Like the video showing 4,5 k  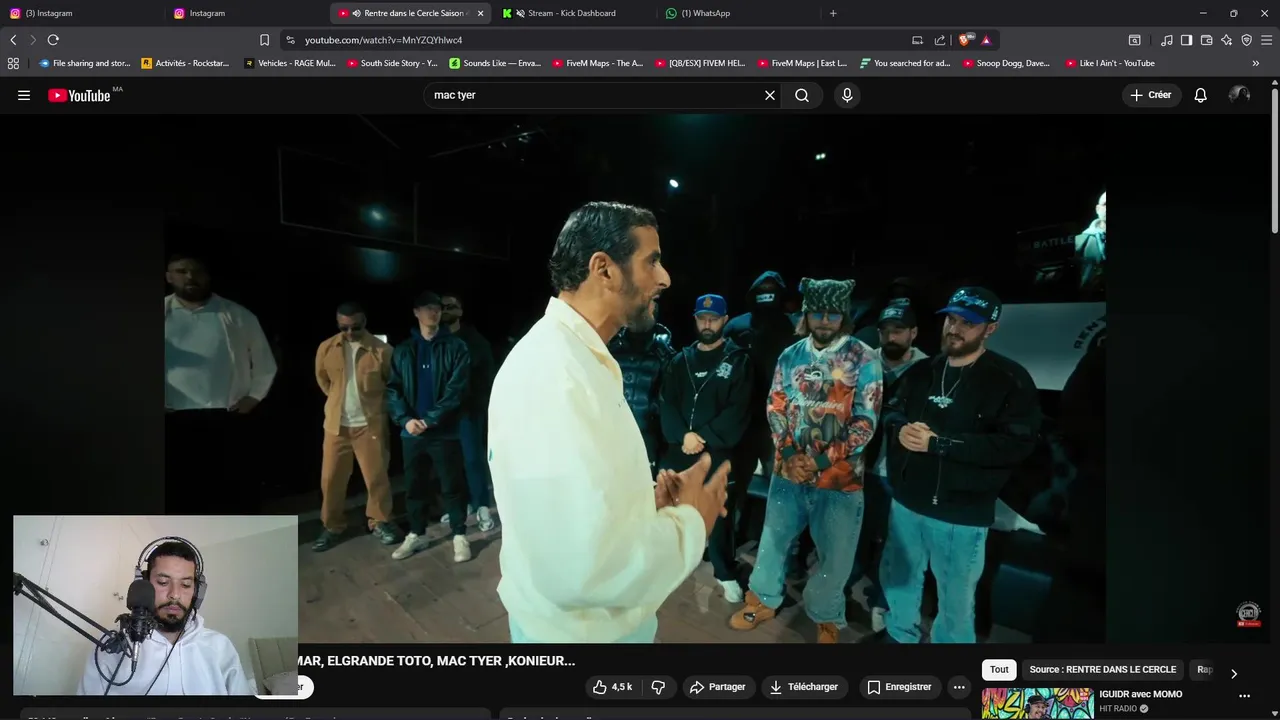click(x=612, y=687)
